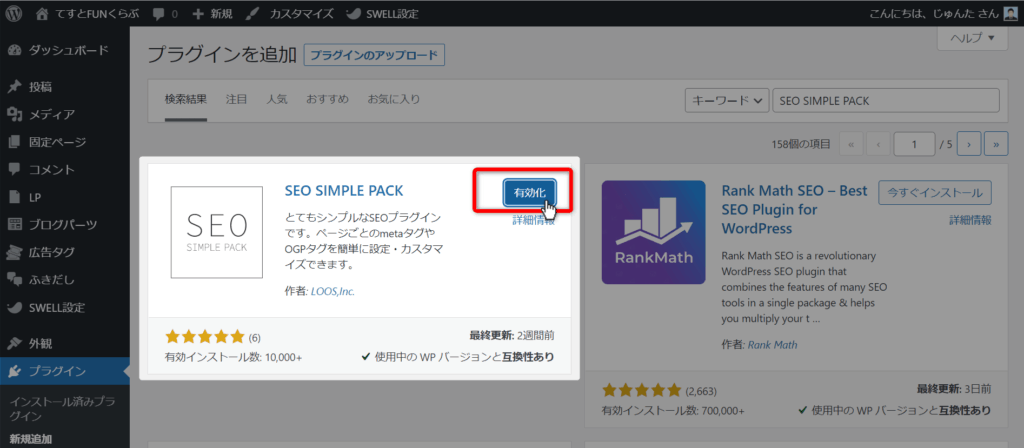Viewport: 1024px width, 448px height.
Task: Click the 最終更新: 3日前 text
Action: [954, 389]
